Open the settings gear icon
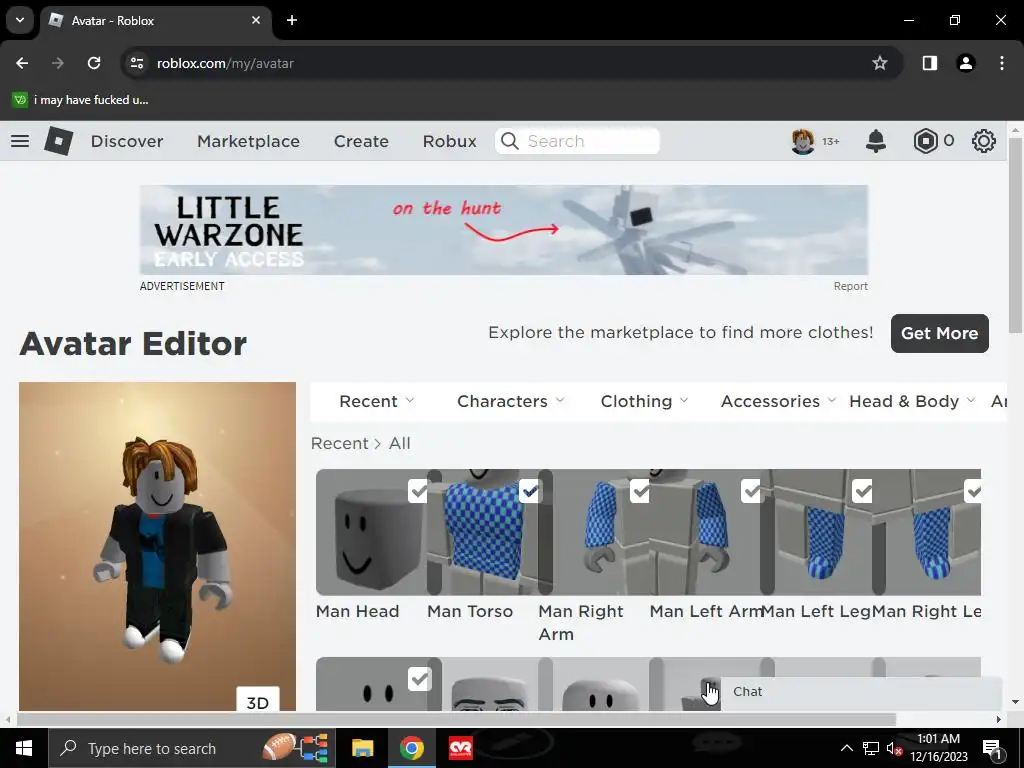This screenshot has height=768, width=1024. [984, 141]
